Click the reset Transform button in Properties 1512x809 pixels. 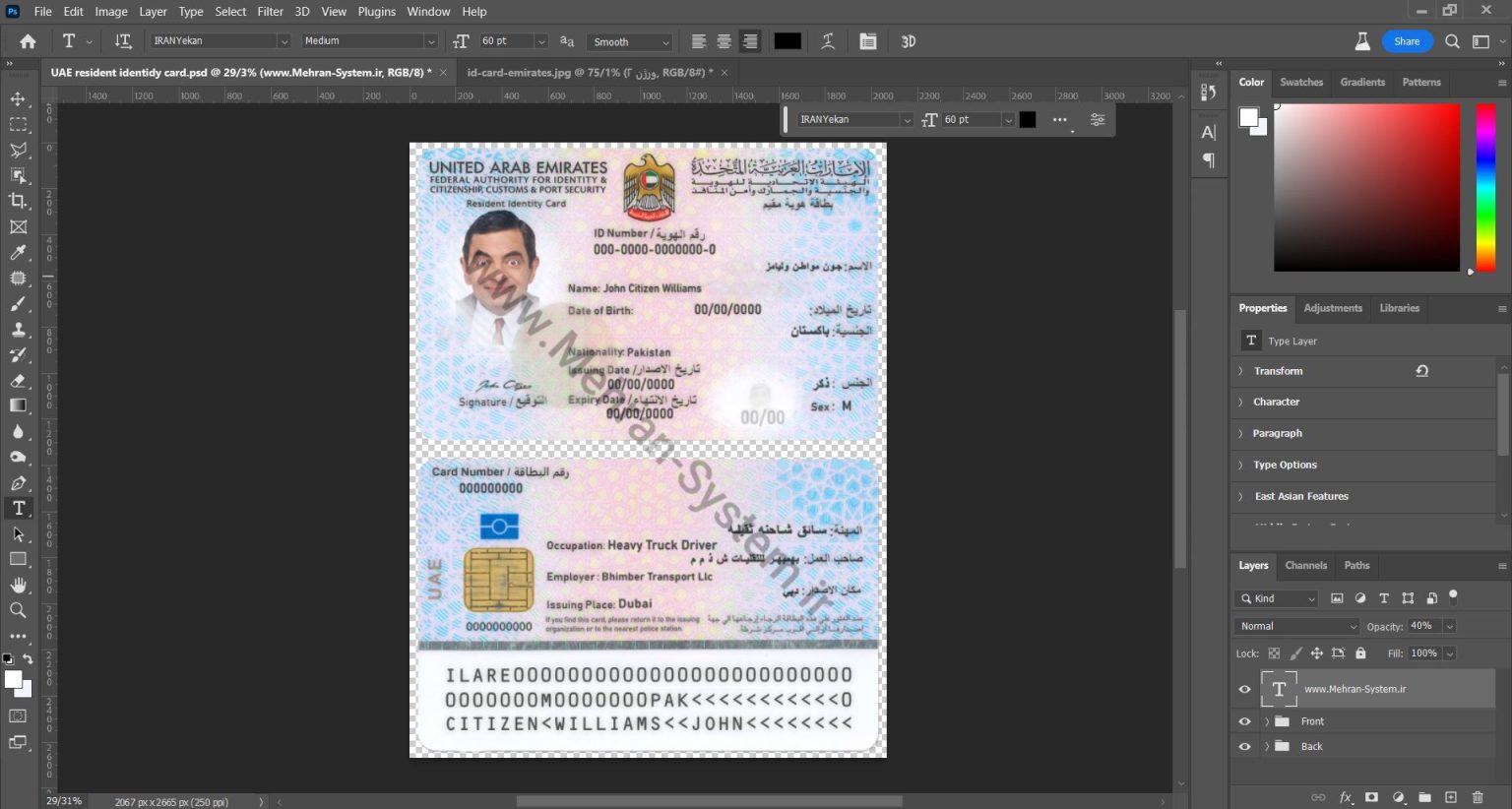click(1421, 370)
